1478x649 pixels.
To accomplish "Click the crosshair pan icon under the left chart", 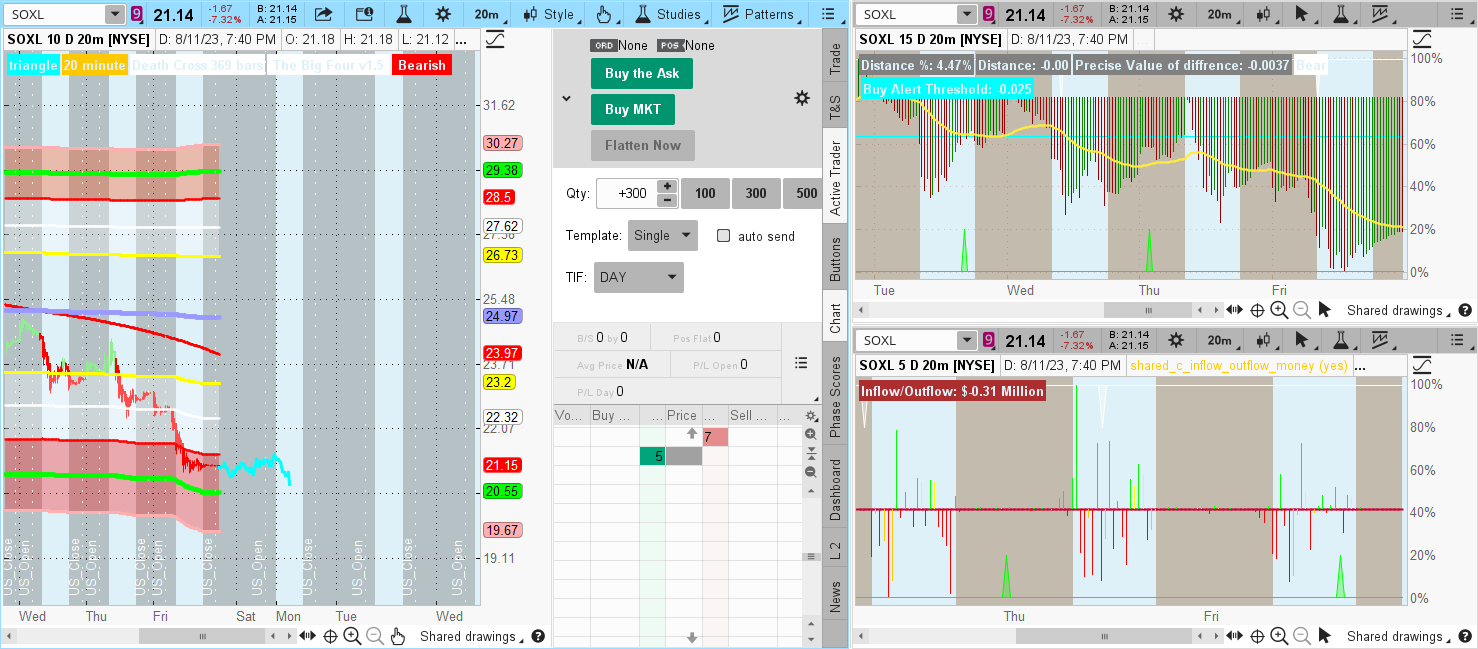I will 329,636.
